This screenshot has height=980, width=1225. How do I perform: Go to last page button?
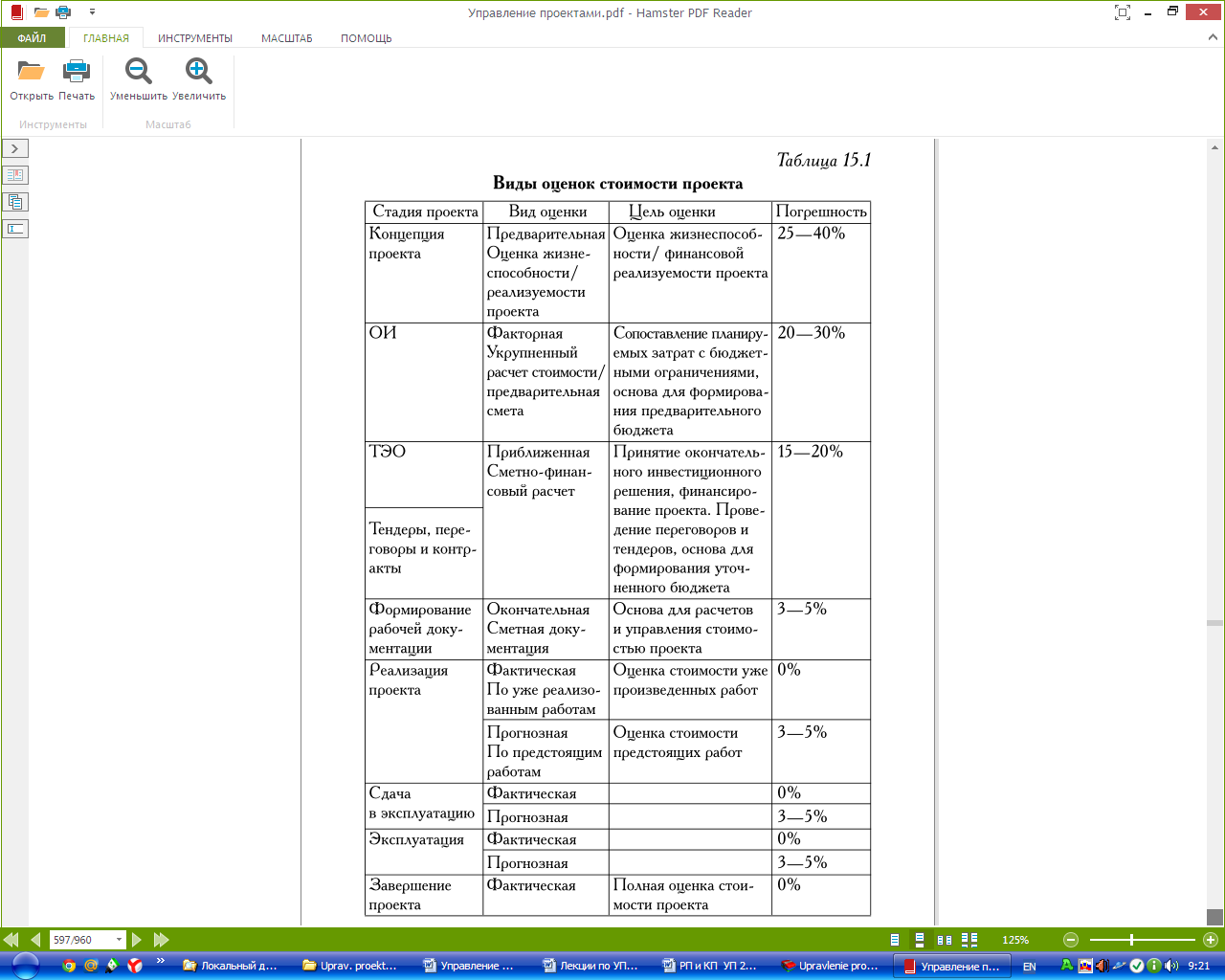[161, 940]
